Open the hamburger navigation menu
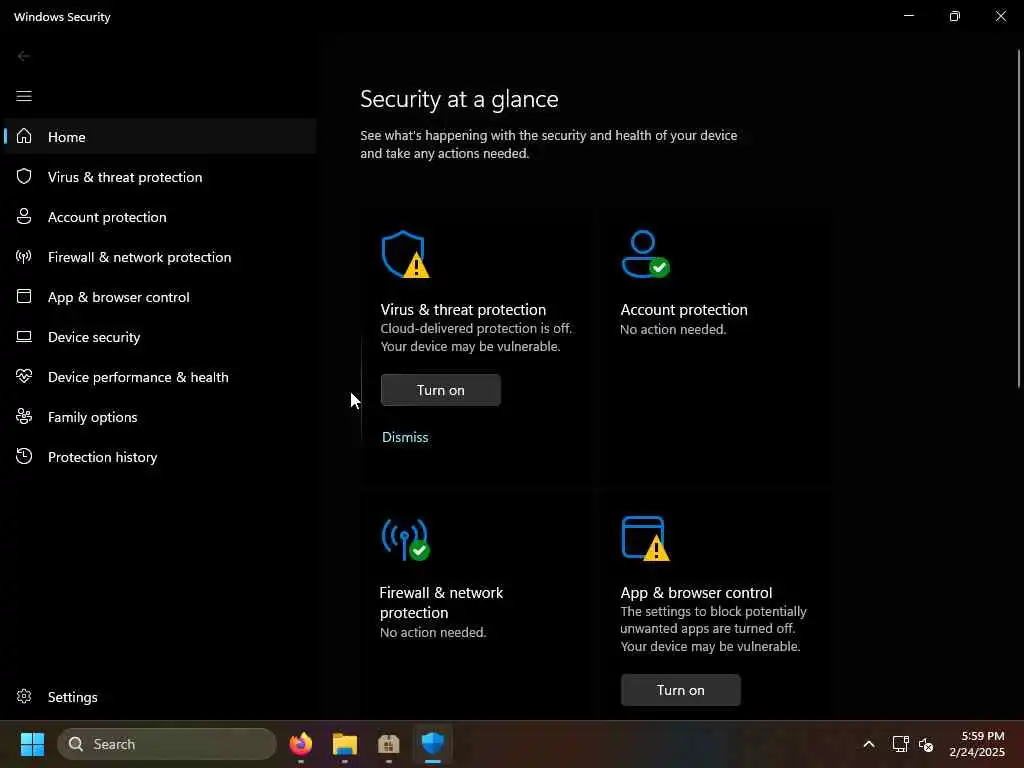This screenshot has width=1024, height=768. click(24, 97)
